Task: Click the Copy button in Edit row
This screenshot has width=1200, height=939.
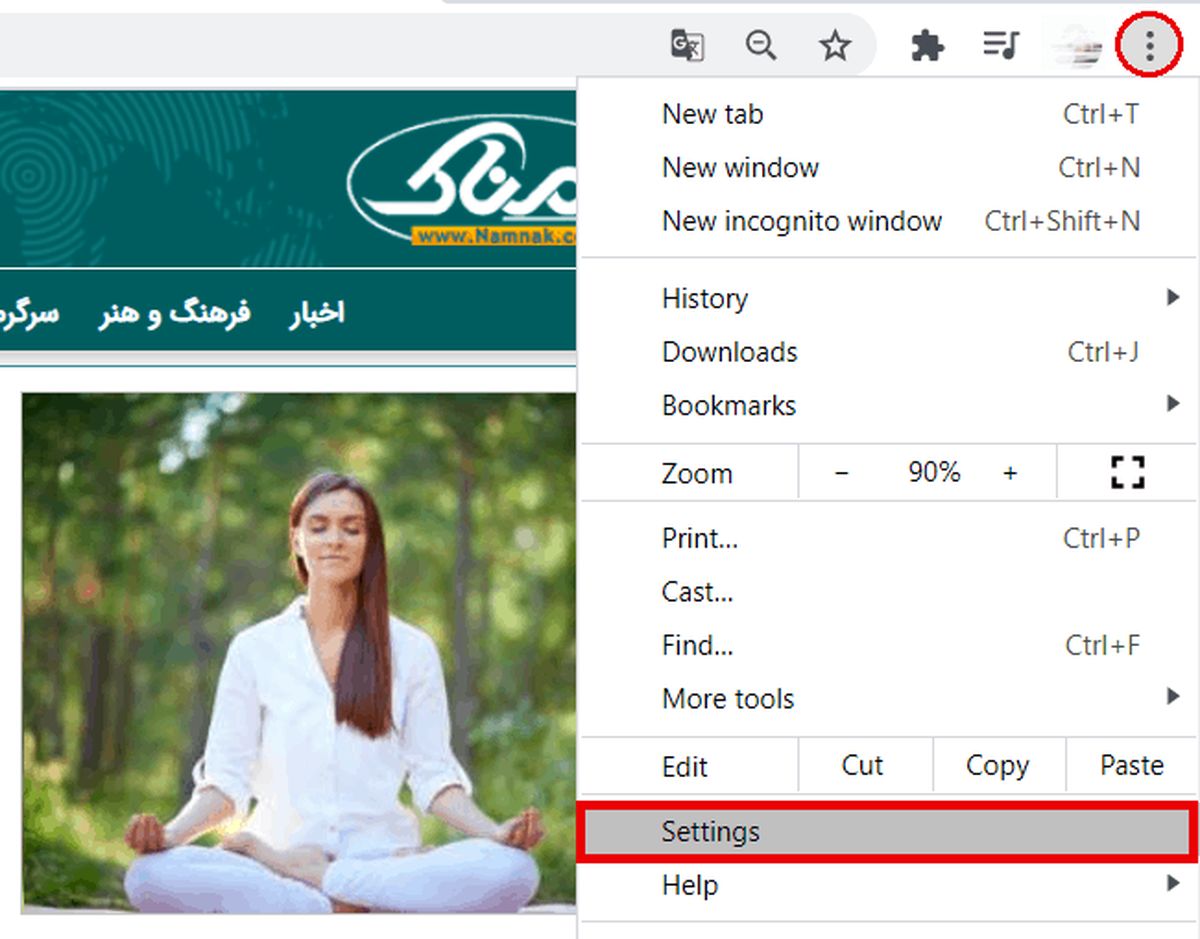Action: tap(998, 766)
